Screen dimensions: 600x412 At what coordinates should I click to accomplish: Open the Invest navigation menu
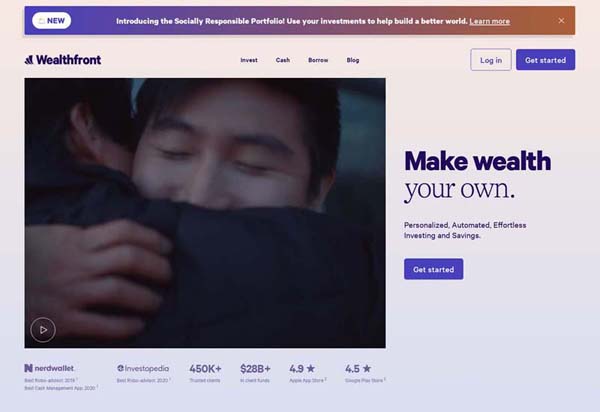tap(249, 60)
